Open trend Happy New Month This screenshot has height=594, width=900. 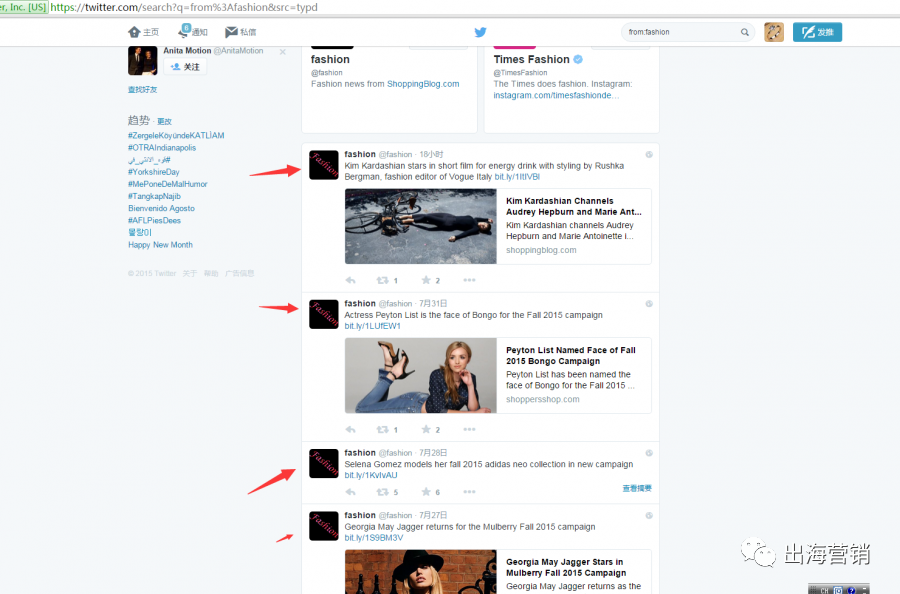(x=160, y=244)
